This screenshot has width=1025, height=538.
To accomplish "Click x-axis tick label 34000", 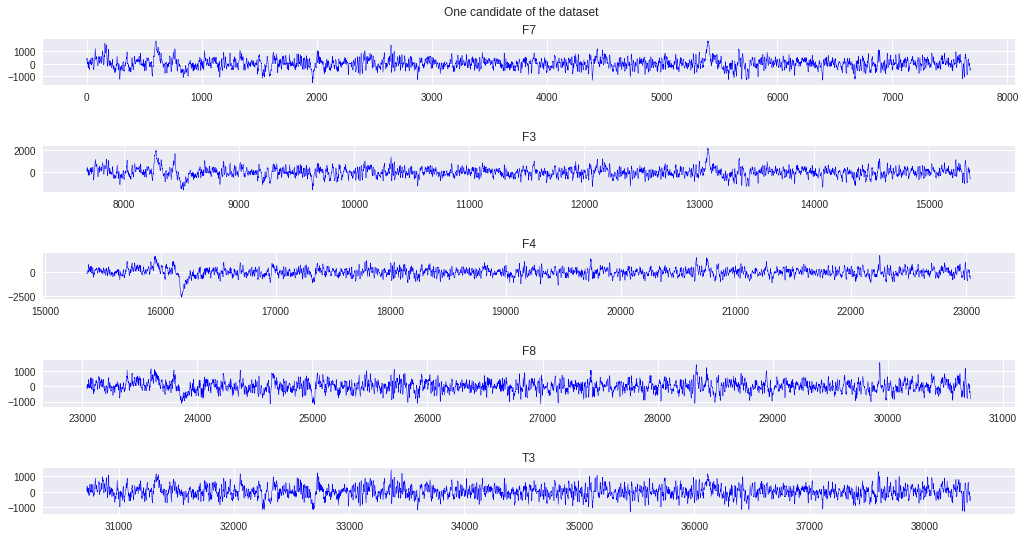I will pyautogui.click(x=464, y=526).
